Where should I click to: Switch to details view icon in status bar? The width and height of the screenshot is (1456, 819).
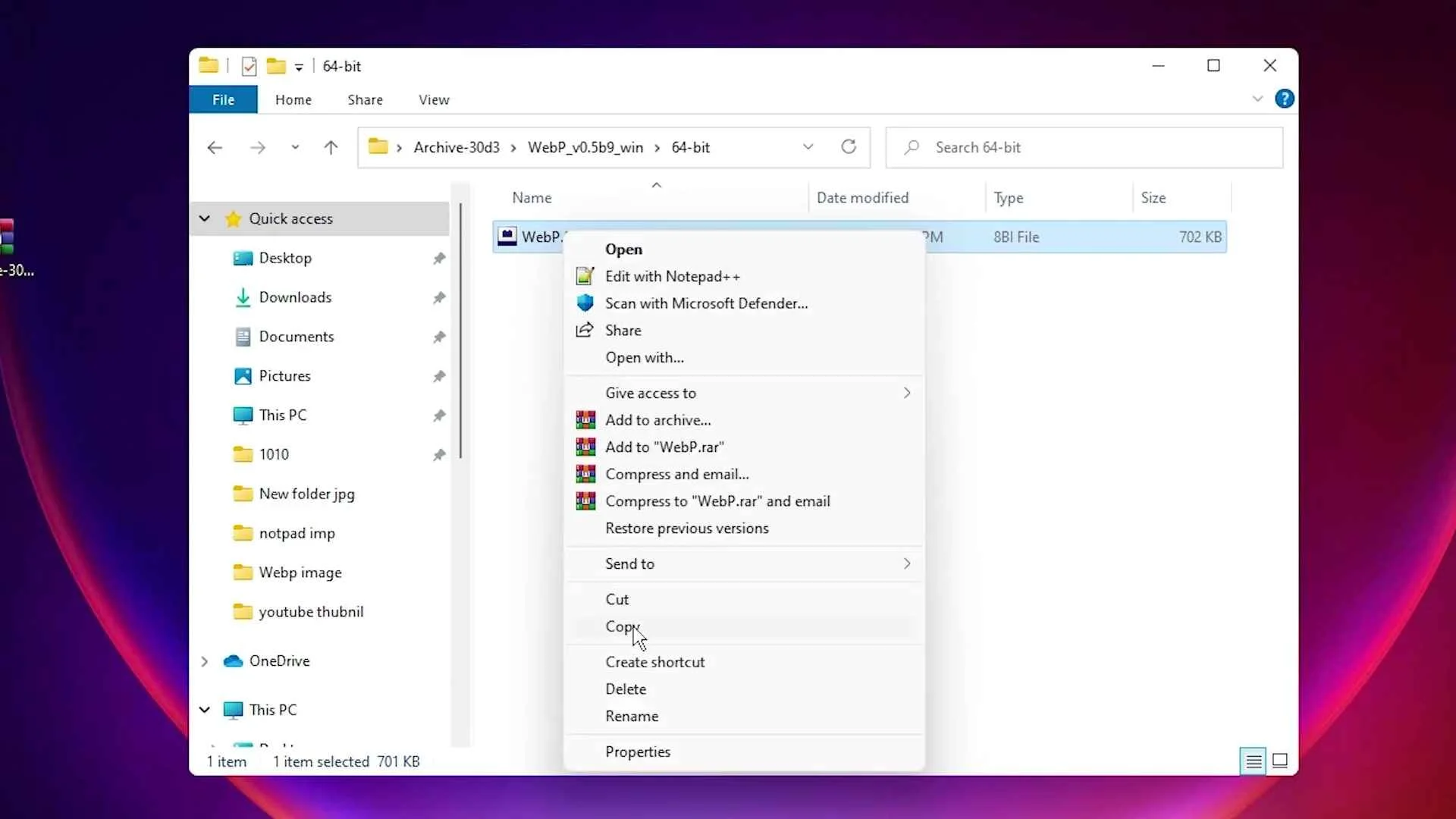1254,761
